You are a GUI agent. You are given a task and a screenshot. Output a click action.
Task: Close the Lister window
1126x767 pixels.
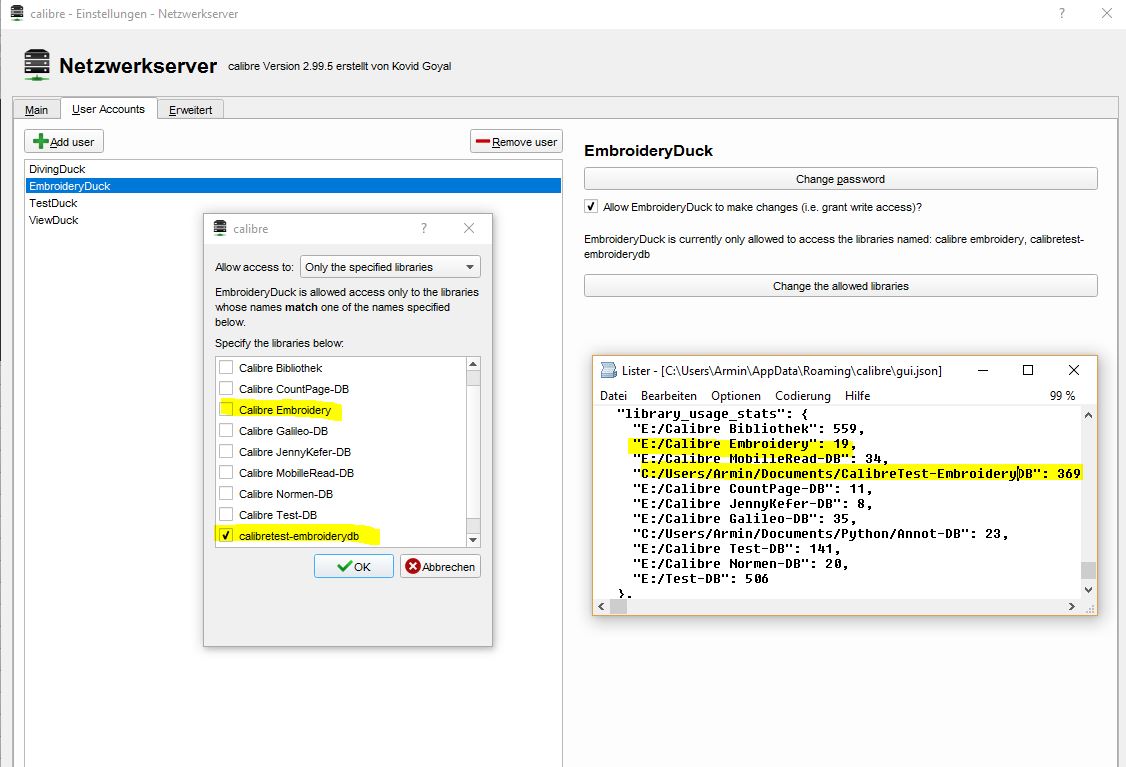(x=1074, y=371)
